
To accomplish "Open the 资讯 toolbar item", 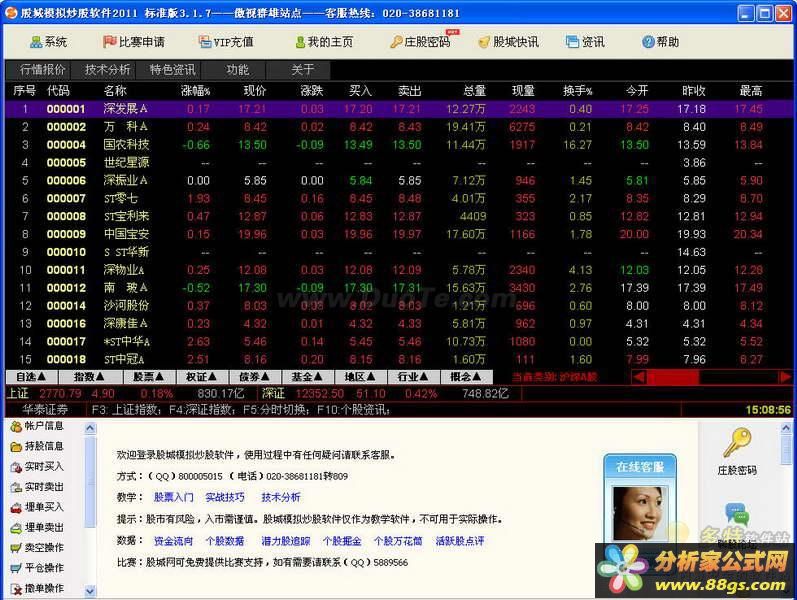I will click(585, 42).
